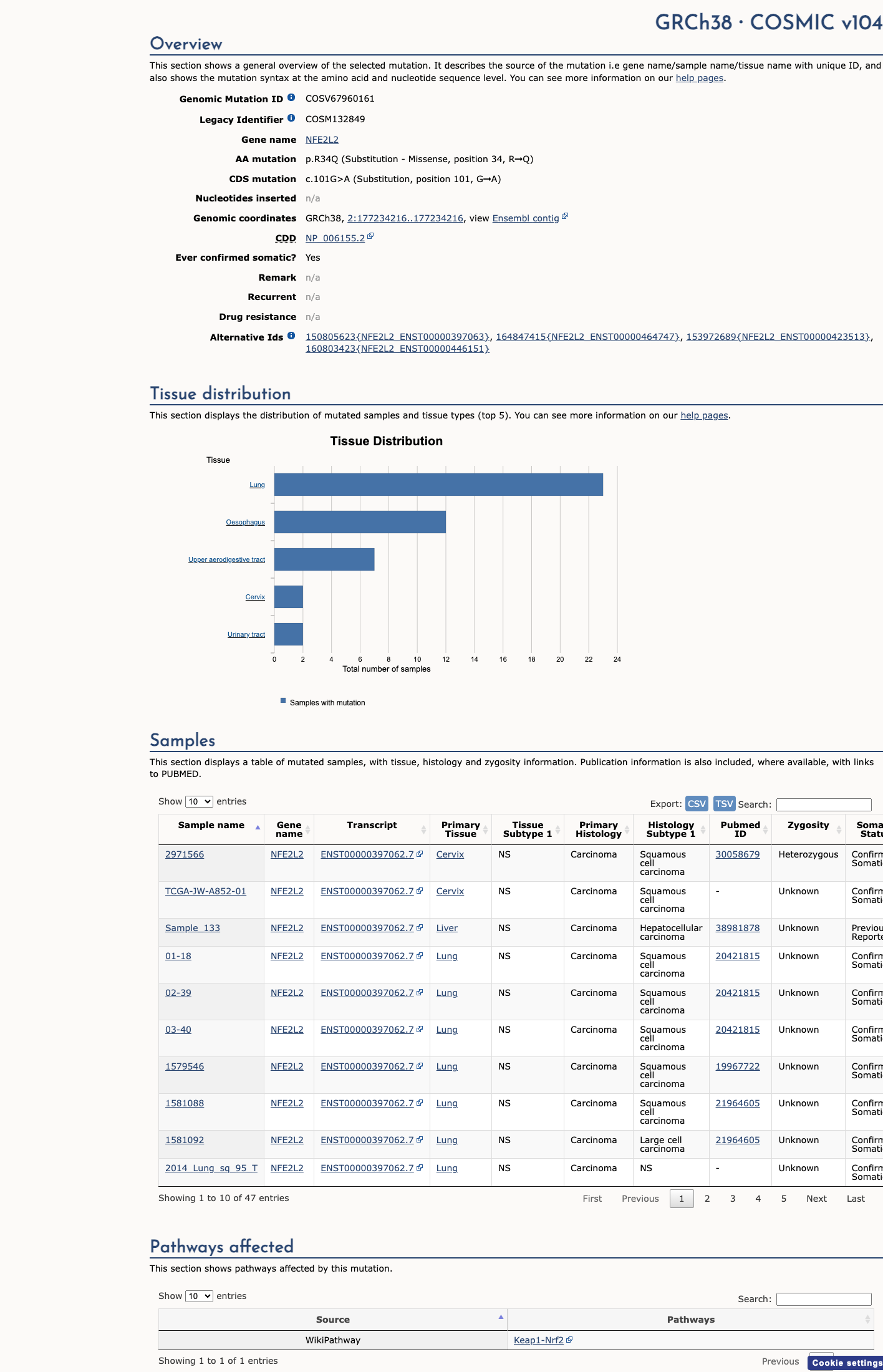Click the transcript external link icon in row TCGA-JW-A852-01
The width and height of the screenshot is (883, 1372).
click(420, 891)
